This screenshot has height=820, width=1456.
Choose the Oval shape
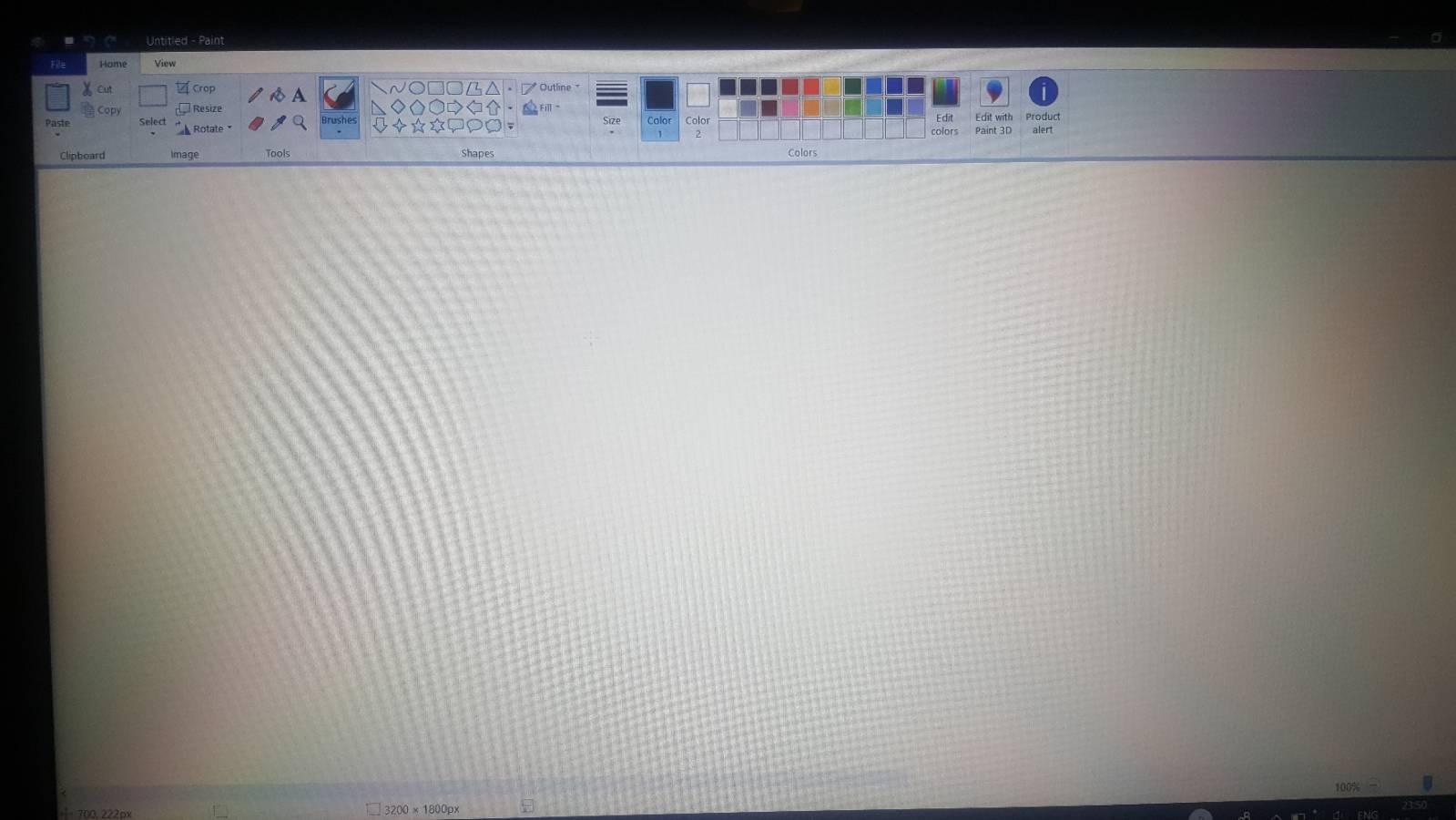tap(417, 88)
